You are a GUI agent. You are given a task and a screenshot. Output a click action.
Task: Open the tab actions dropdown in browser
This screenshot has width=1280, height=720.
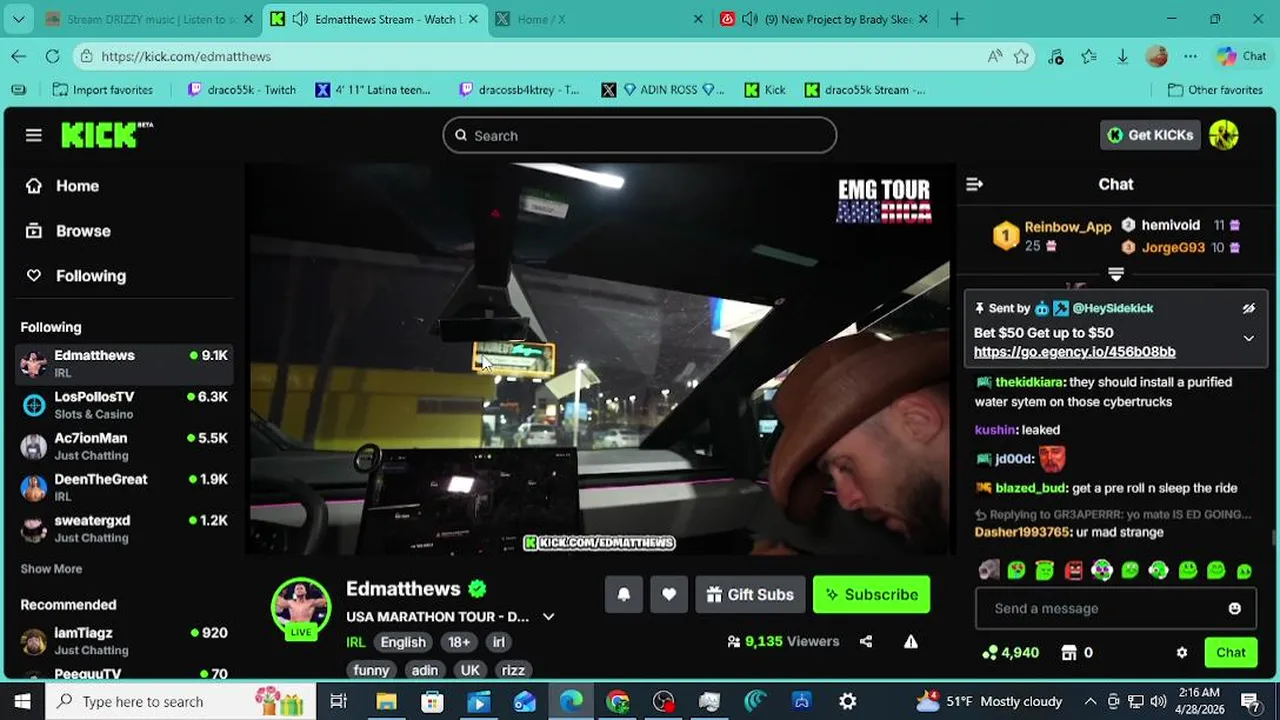click(19, 19)
